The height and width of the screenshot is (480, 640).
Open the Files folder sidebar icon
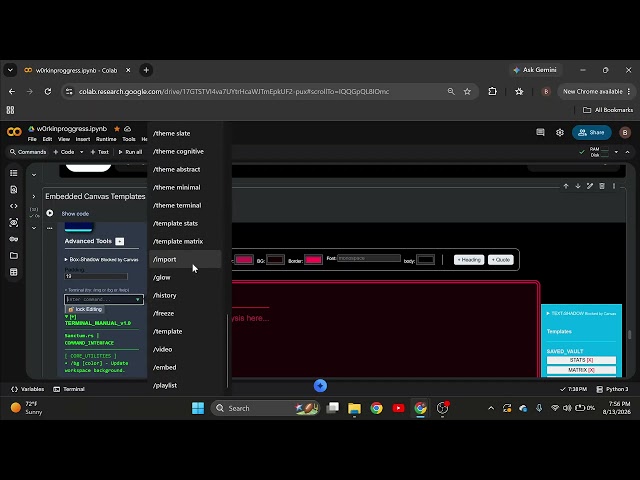tap(13, 256)
